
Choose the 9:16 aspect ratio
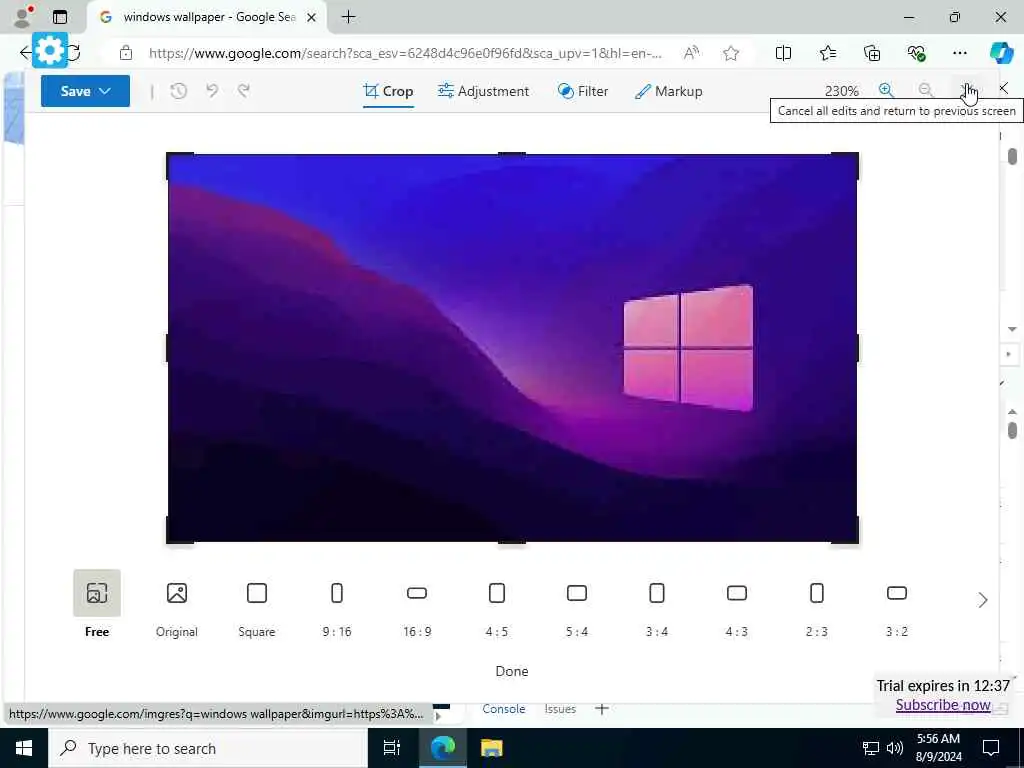pyautogui.click(x=336, y=603)
